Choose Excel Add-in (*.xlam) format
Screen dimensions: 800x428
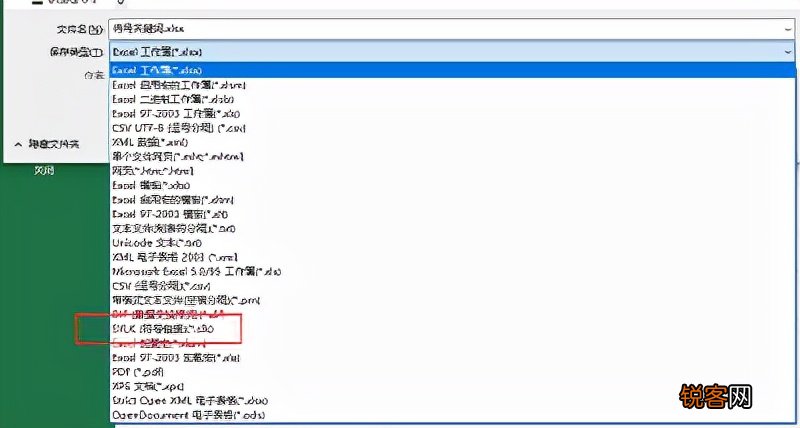click(x=453, y=343)
